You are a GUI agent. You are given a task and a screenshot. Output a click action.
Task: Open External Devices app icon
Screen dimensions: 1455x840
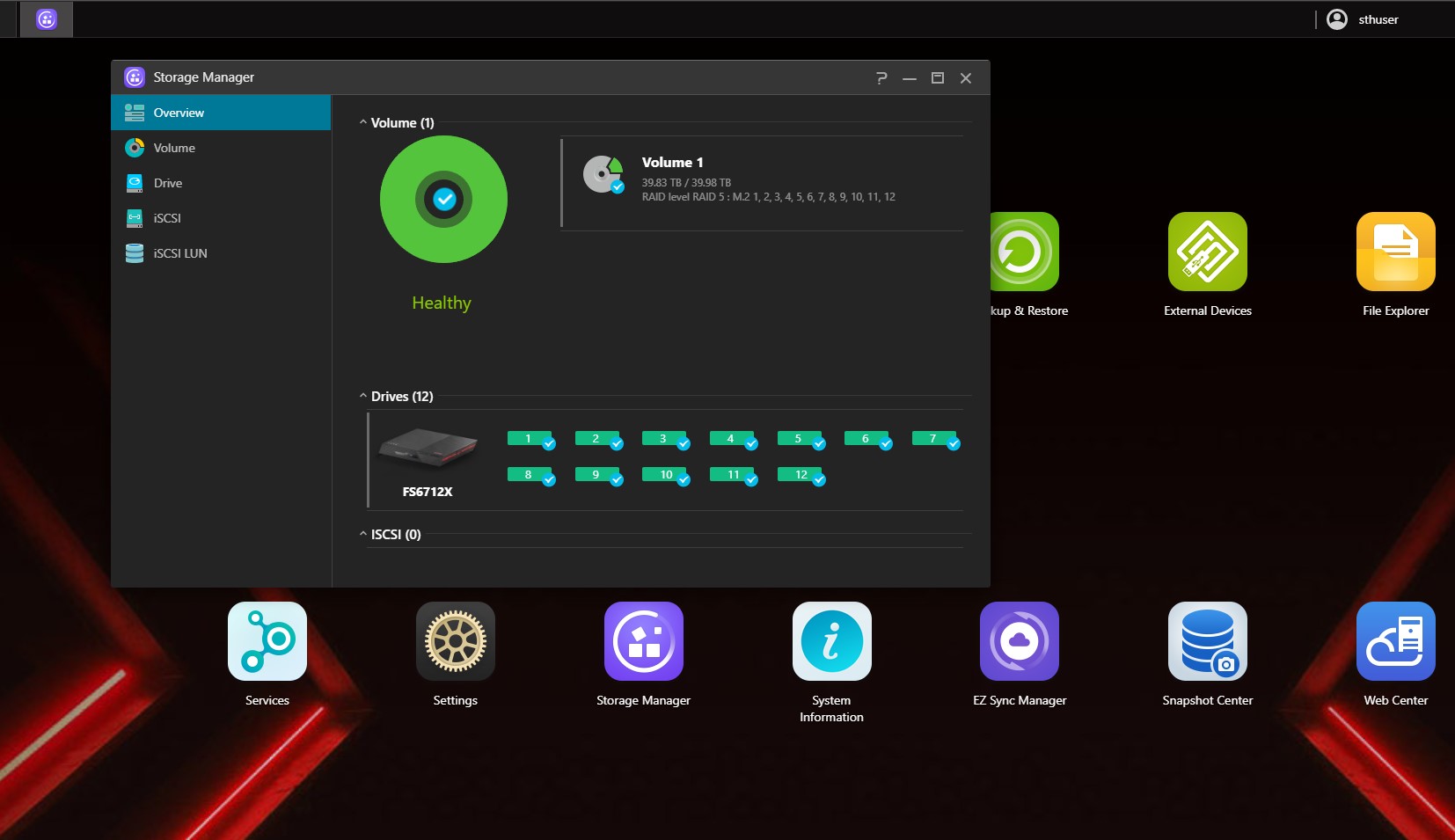[x=1208, y=252]
